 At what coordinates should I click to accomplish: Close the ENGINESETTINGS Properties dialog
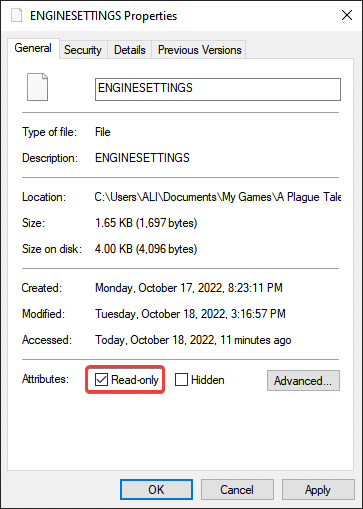coord(347,15)
